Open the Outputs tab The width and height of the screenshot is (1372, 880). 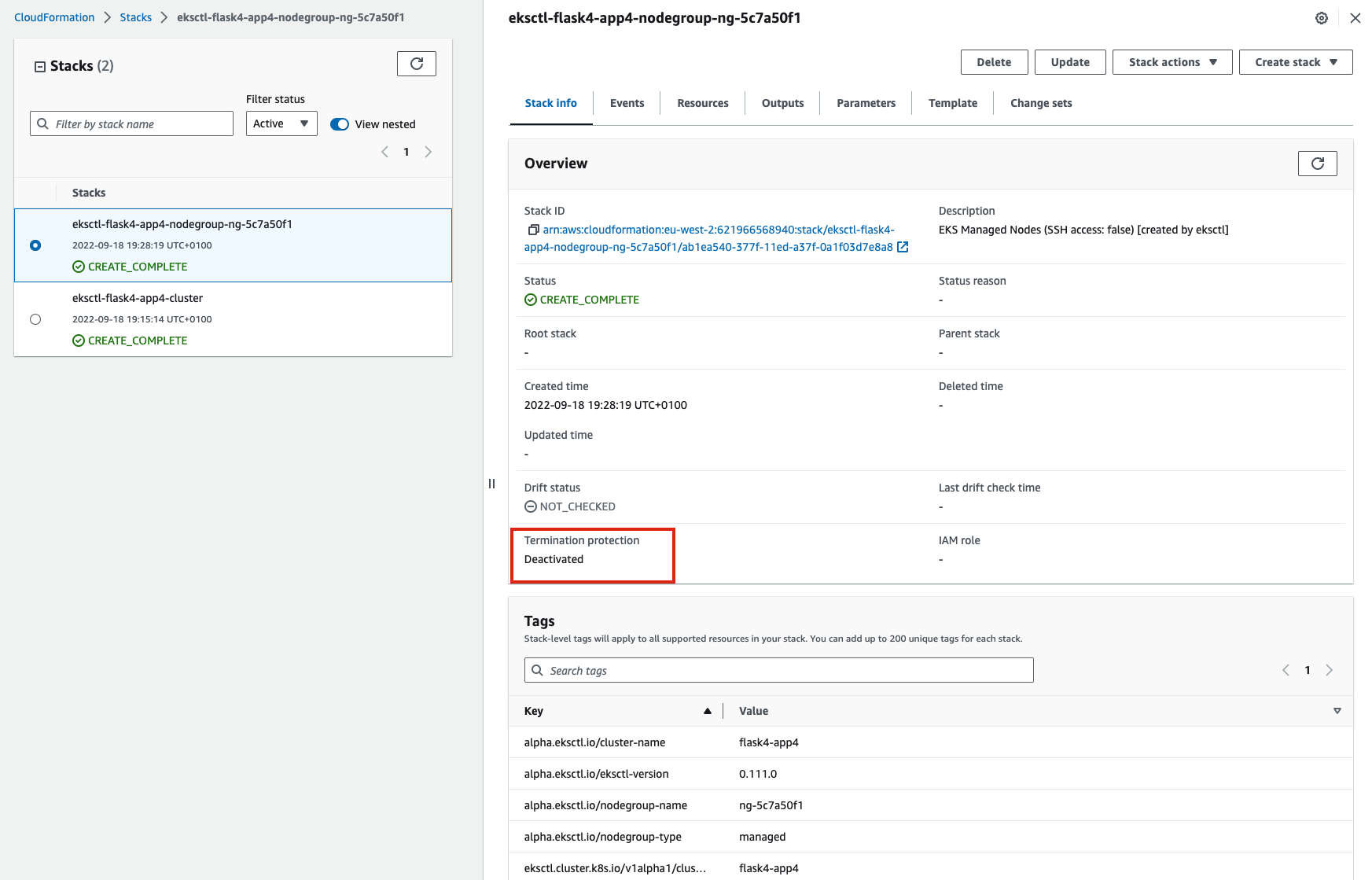[783, 103]
